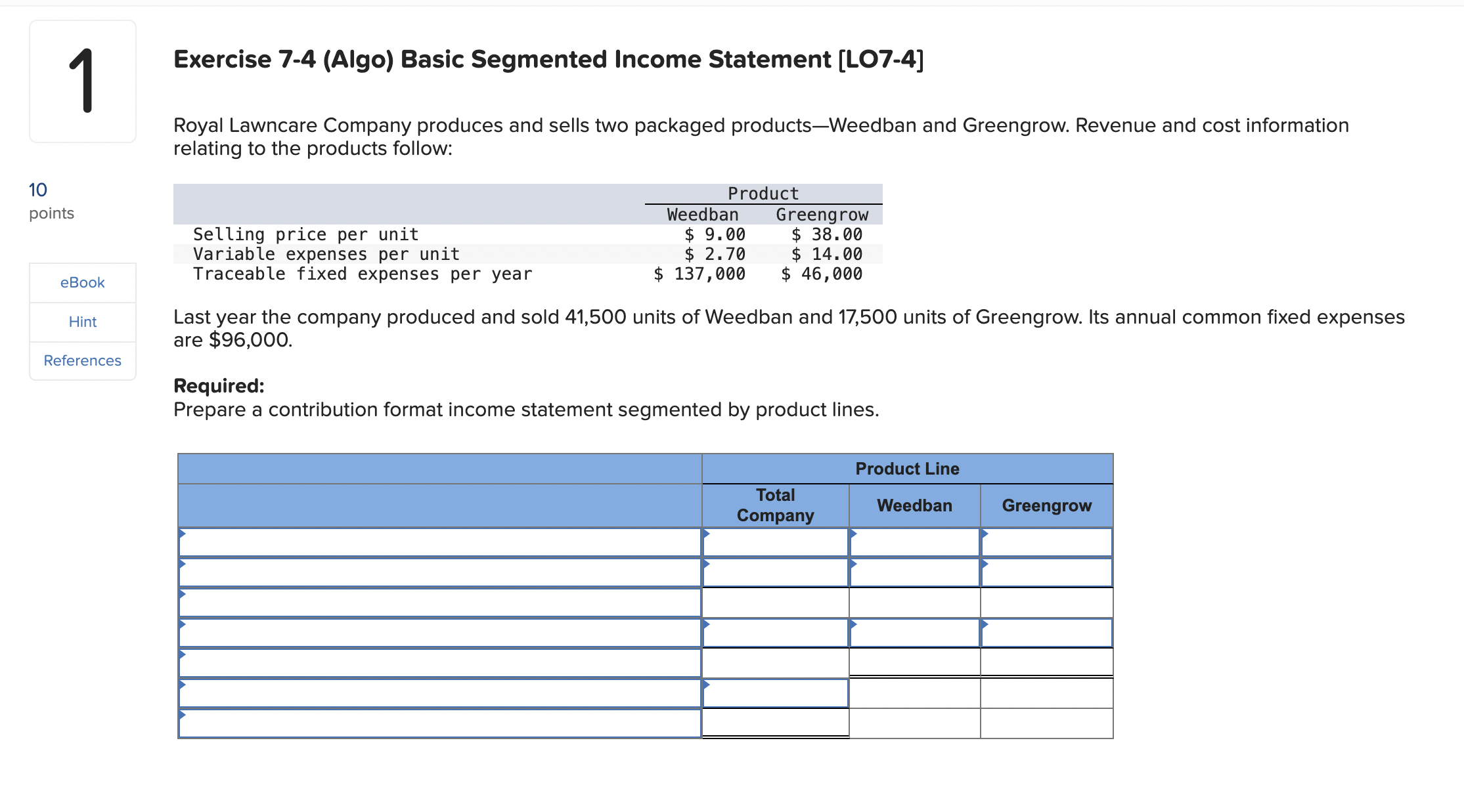Select the Greengrow amount cell in row four
The height and width of the screenshot is (812, 1464).
[1046, 633]
